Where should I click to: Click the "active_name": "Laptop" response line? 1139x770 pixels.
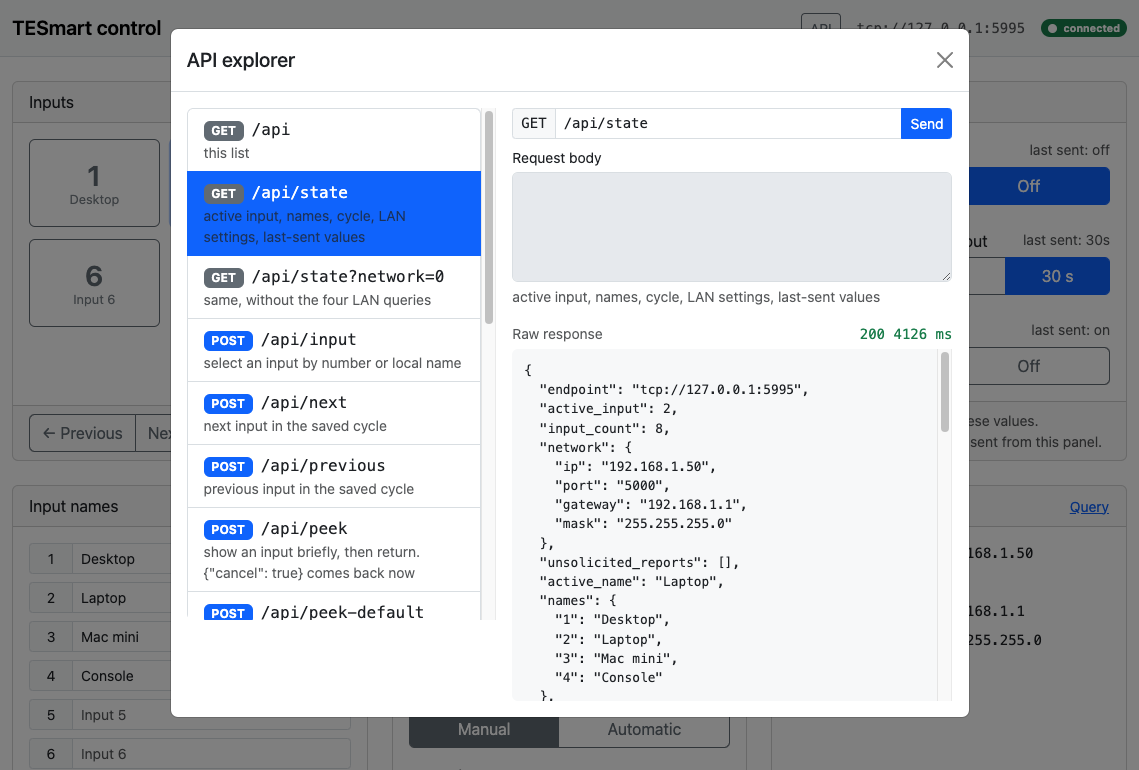(631, 582)
